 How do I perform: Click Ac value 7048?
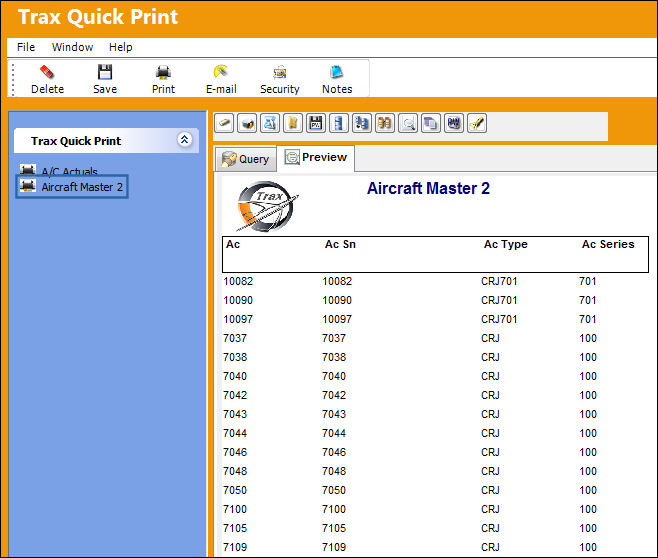click(235, 471)
